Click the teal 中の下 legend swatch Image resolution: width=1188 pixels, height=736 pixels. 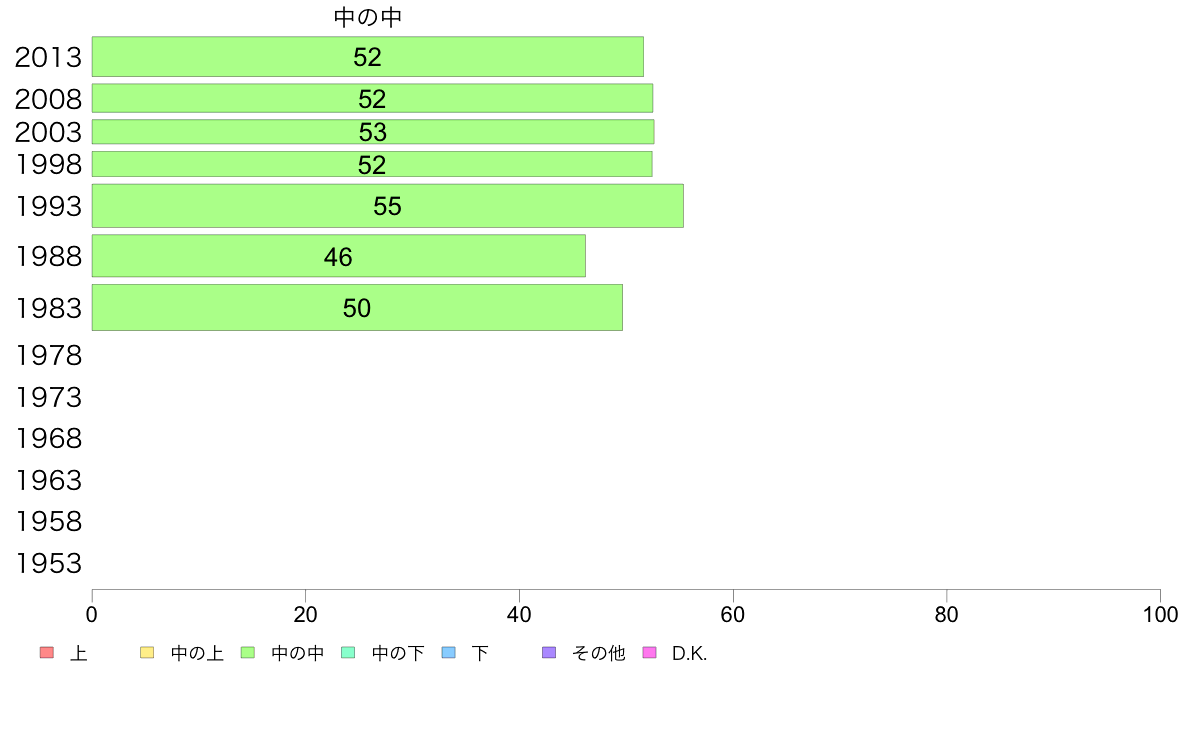tap(349, 653)
